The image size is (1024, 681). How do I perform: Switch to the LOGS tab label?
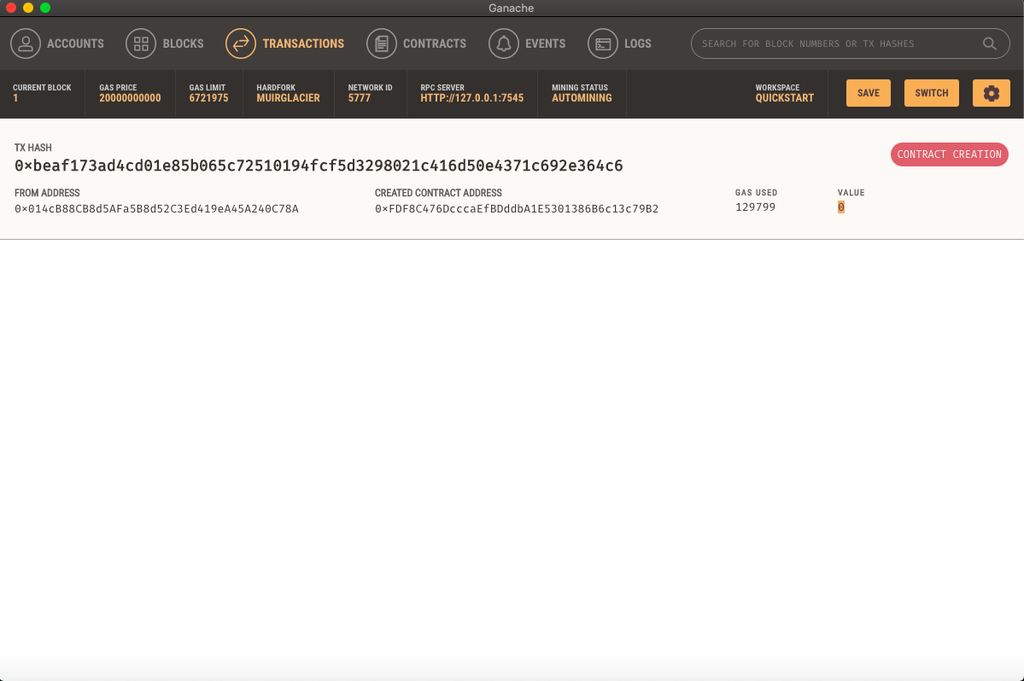(x=637, y=44)
